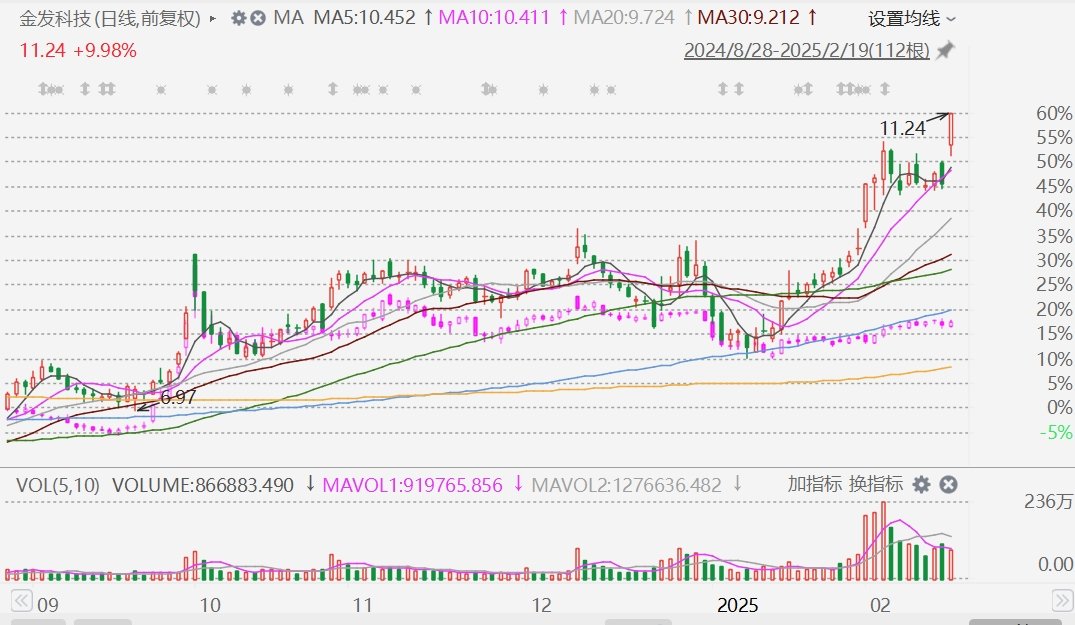Click the 0.00 volume axis label
Image resolution: width=1075 pixels, height=625 pixels.
(1055, 564)
